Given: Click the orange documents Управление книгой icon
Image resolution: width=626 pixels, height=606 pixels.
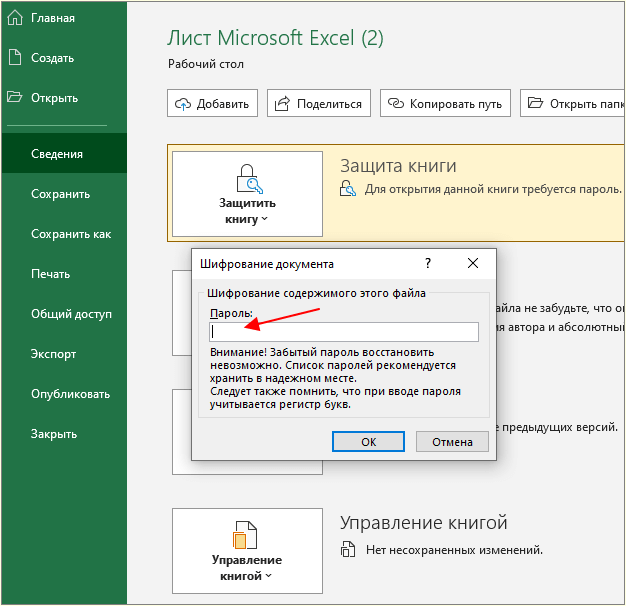Looking at the screenshot, I should 245,535.
